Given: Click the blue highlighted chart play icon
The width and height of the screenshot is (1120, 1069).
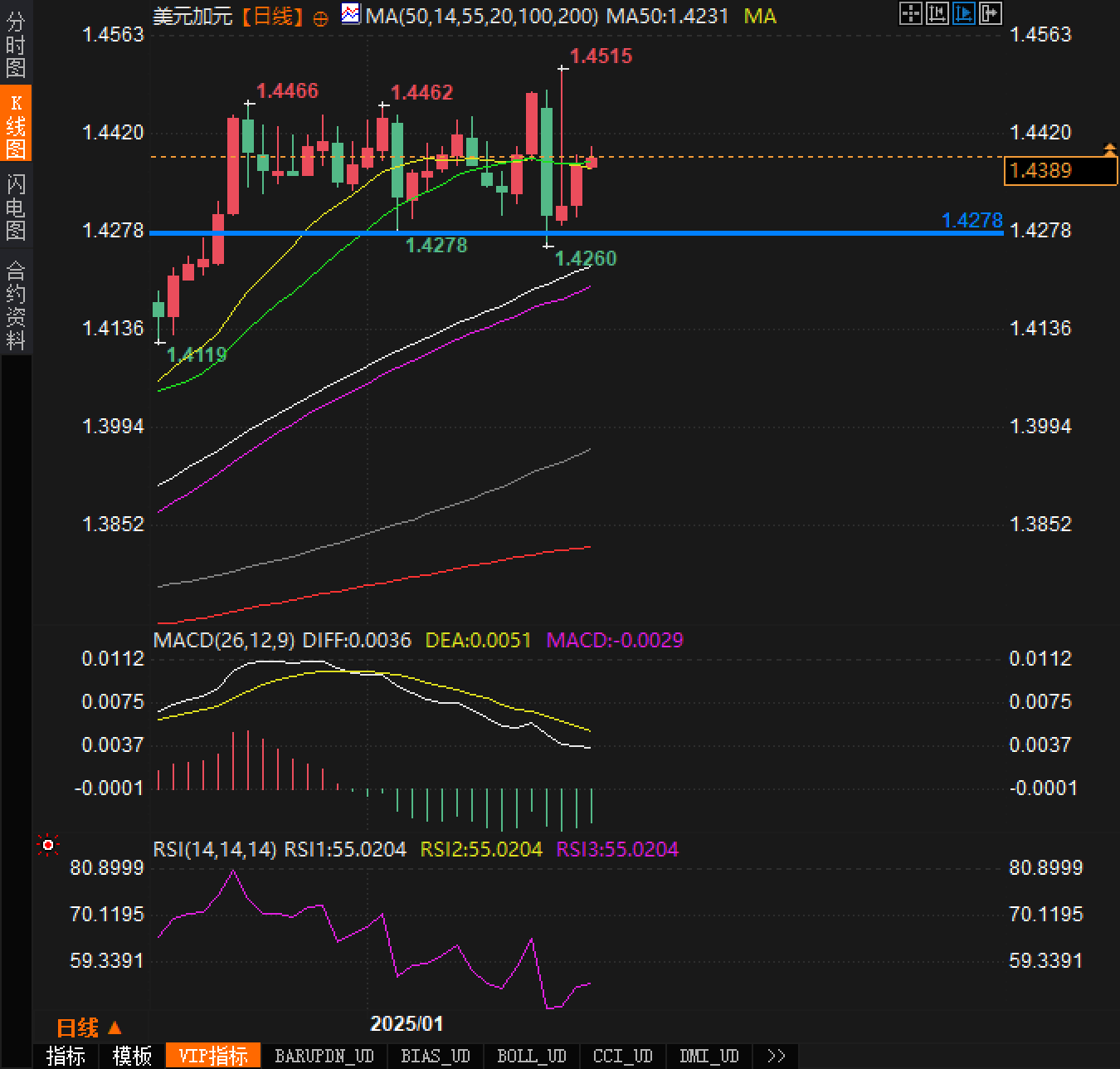Looking at the screenshot, I should click(x=963, y=13).
